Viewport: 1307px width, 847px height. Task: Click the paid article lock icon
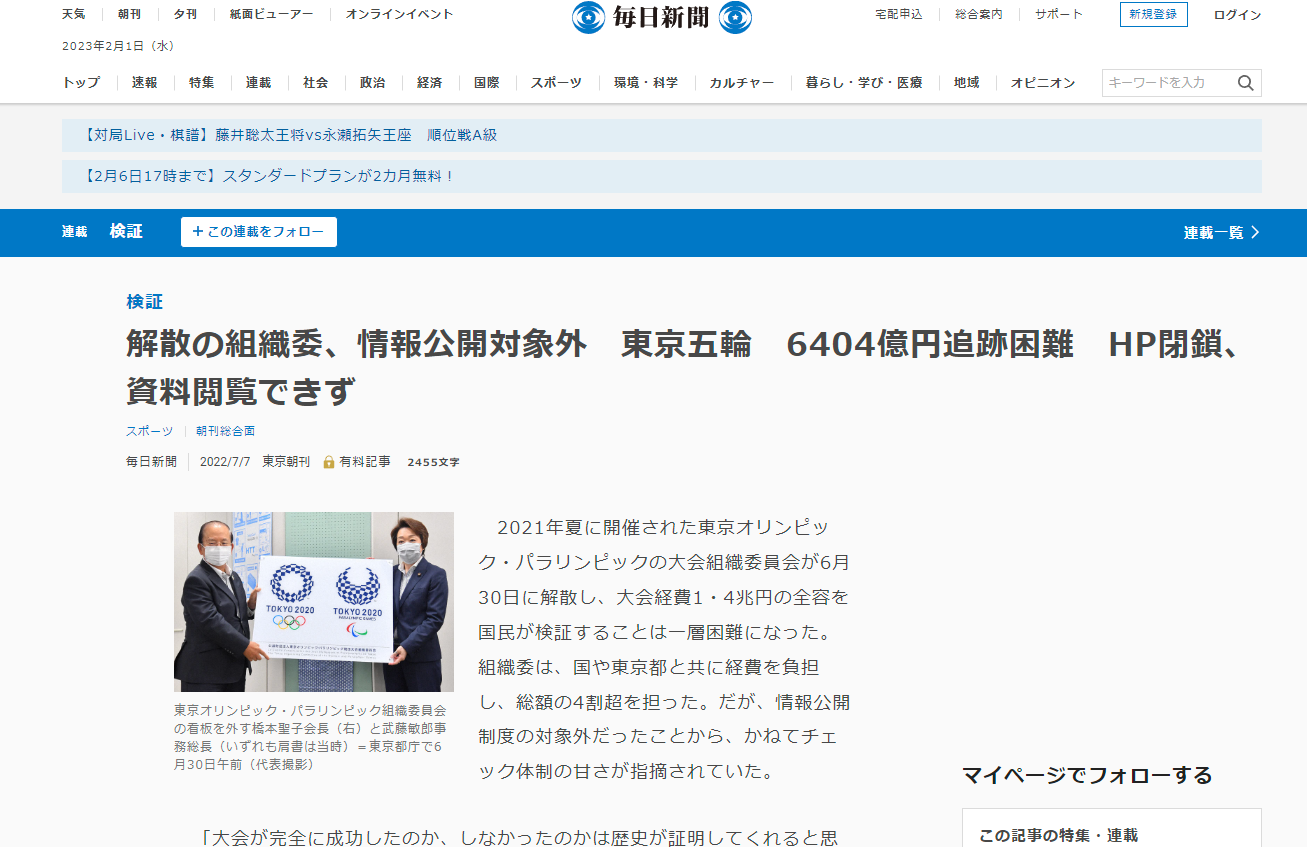point(328,462)
